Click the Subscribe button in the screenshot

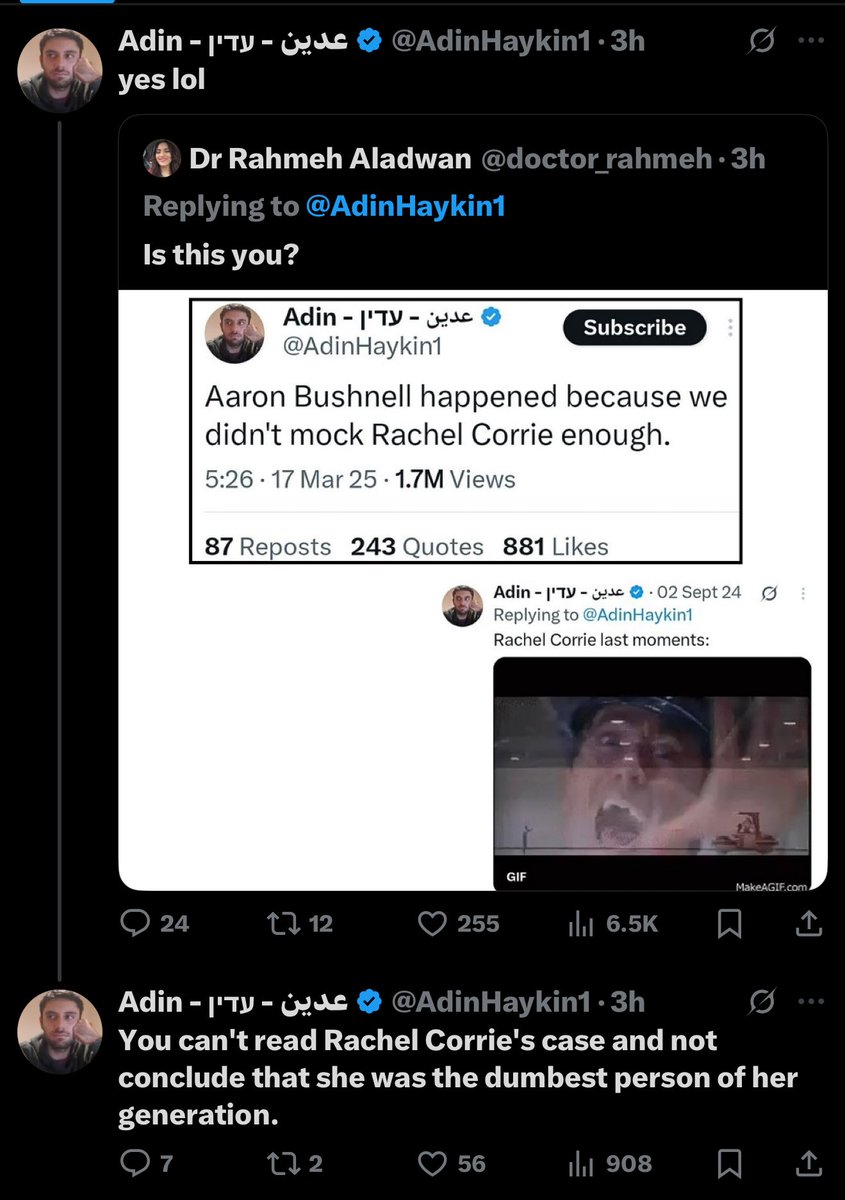click(x=634, y=327)
